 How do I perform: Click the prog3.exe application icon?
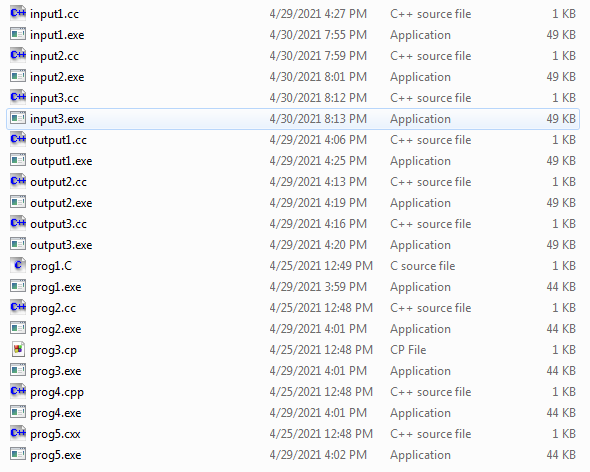18,370
